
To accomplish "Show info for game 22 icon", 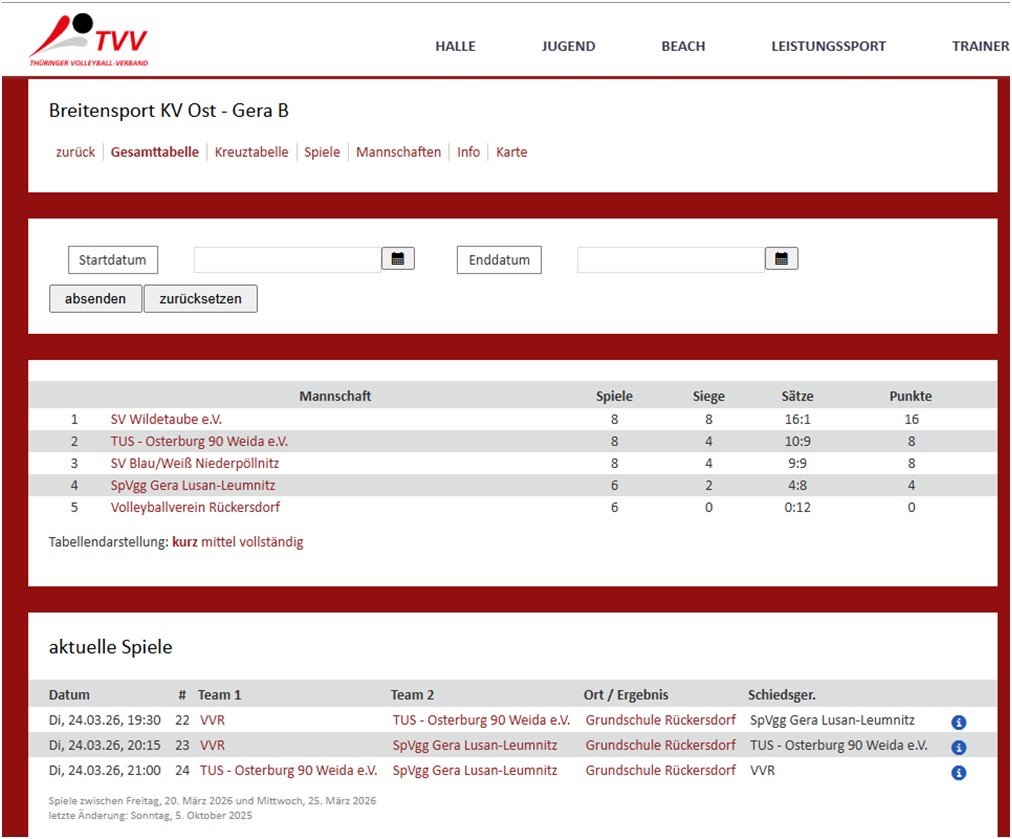I will tap(958, 722).
